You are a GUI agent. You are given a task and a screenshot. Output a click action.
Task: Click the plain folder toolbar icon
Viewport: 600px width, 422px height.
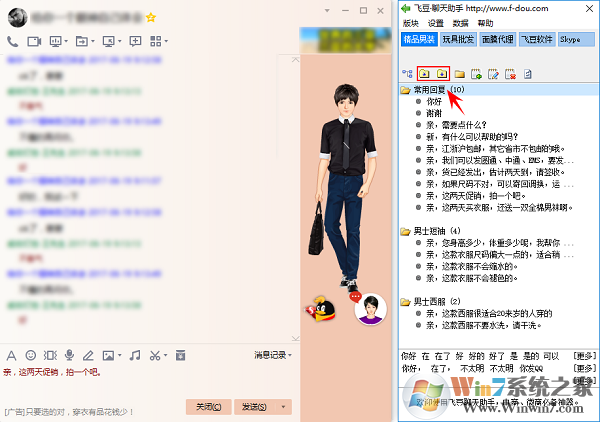[x=460, y=73]
